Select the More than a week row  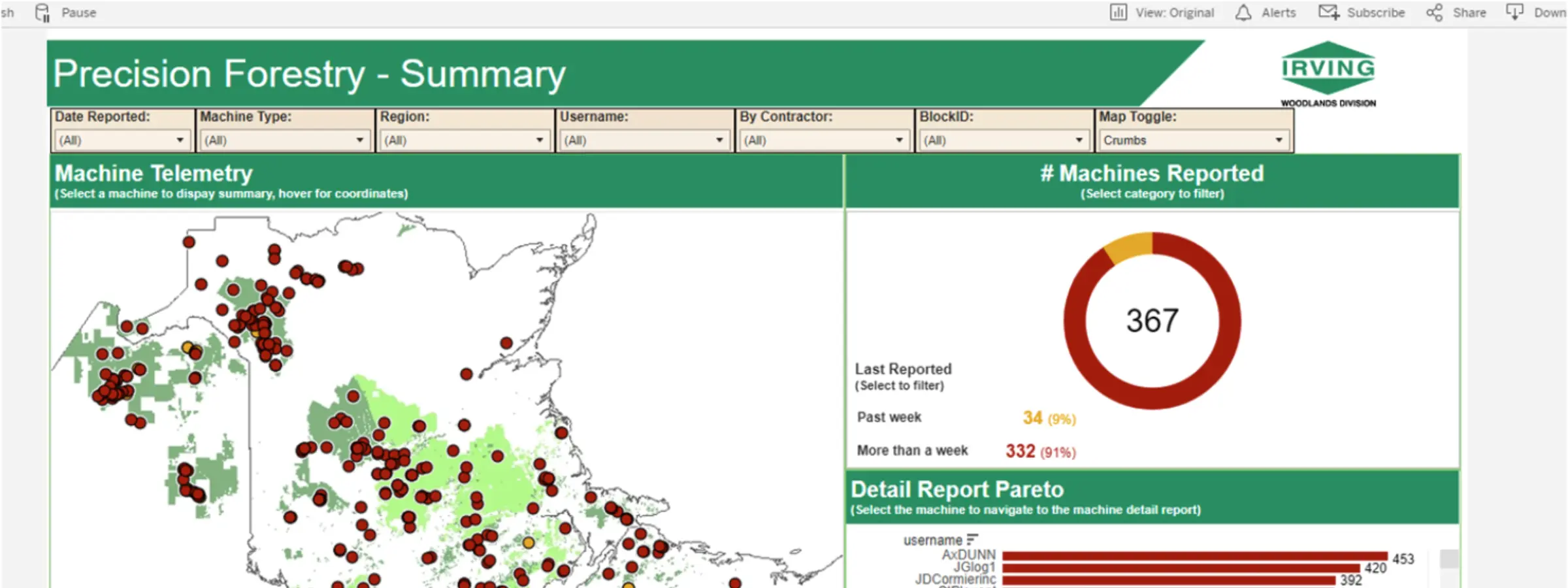pyautogui.click(x=966, y=451)
